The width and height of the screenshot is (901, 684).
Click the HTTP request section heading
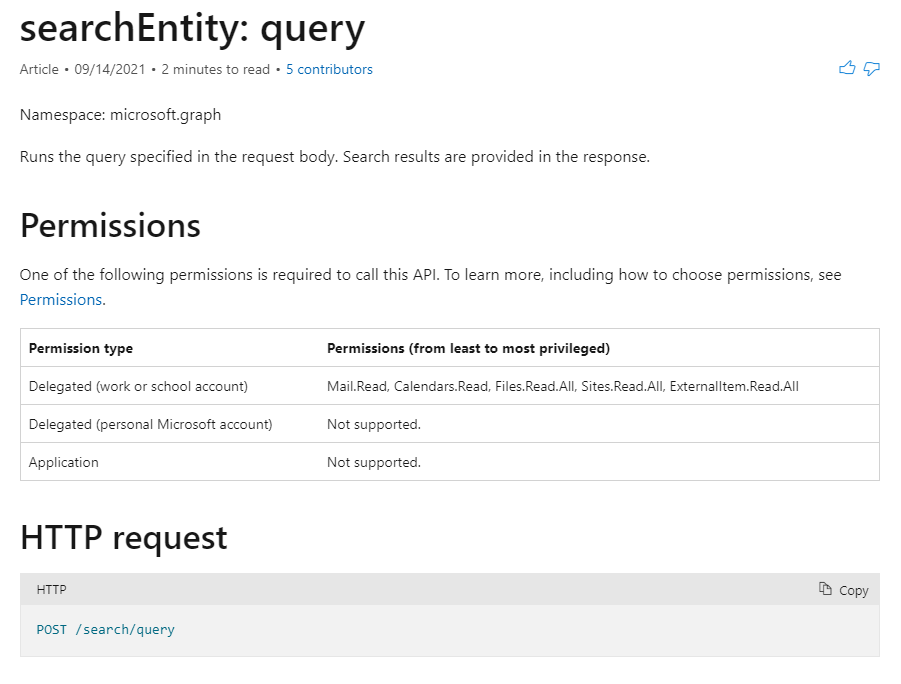pos(123,538)
